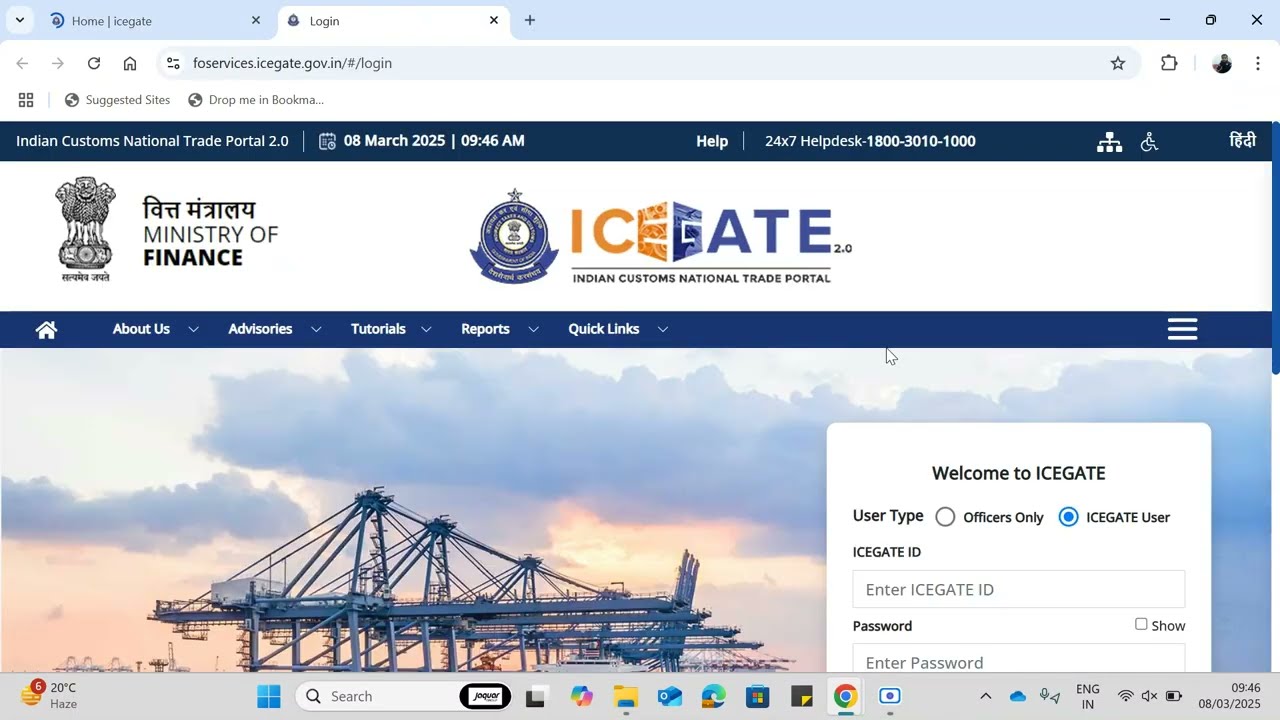
Task: Open Google Chrome in the taskbar
Action: 846,696
